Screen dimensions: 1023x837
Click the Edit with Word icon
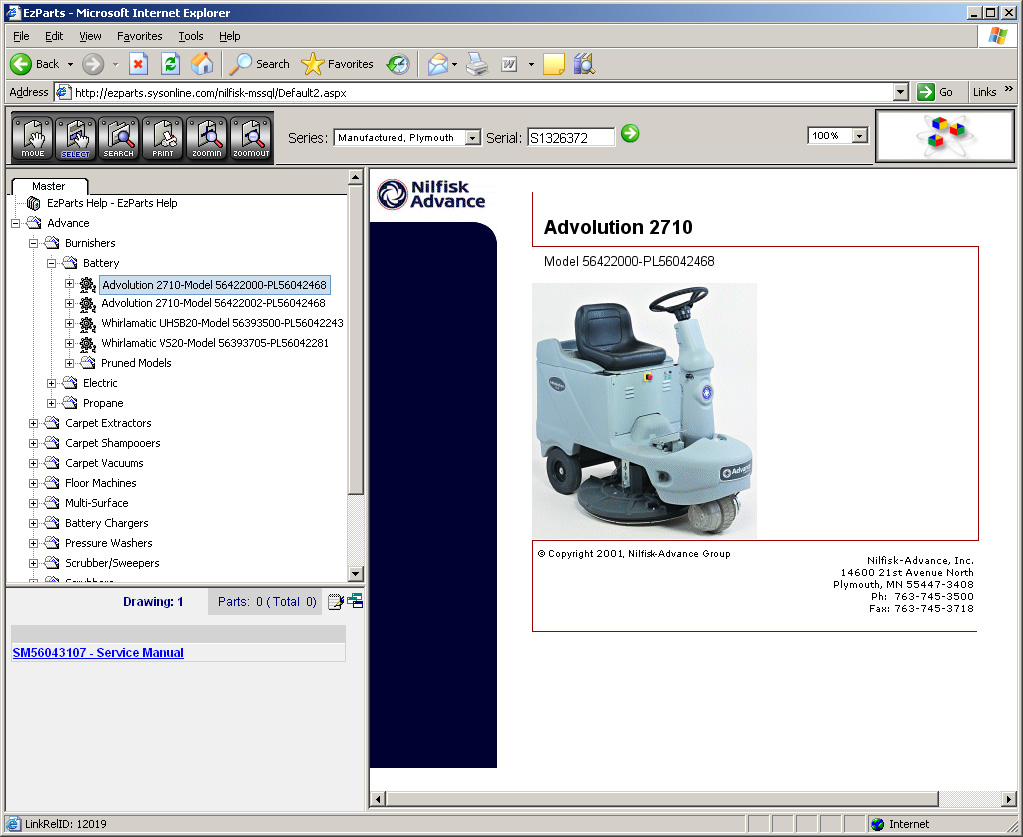click(509, 64)
